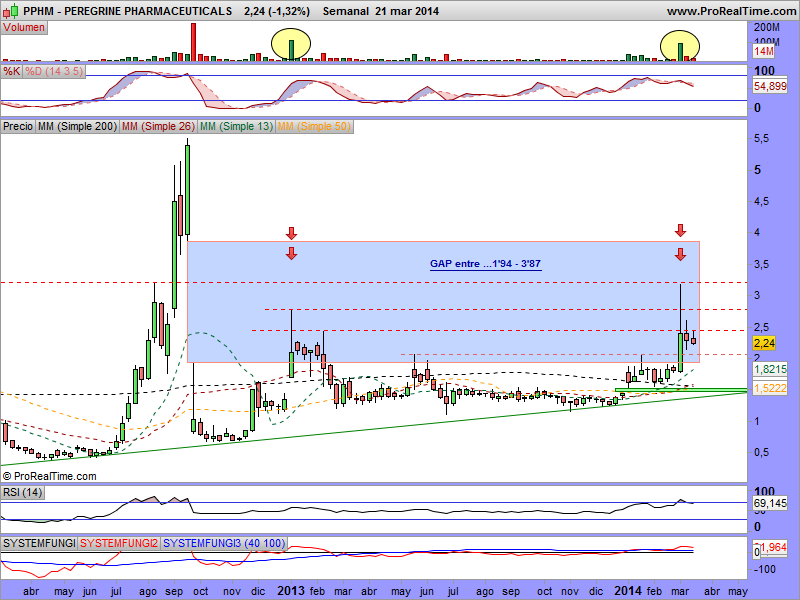The image size is (800, 600).
Task: Select the 3,5 price axis label
Action: [x=762, y=264]
